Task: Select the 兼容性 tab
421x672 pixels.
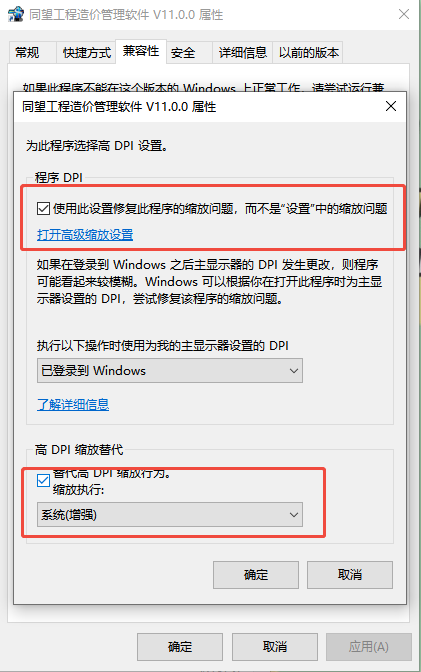Action: (141, 51)
